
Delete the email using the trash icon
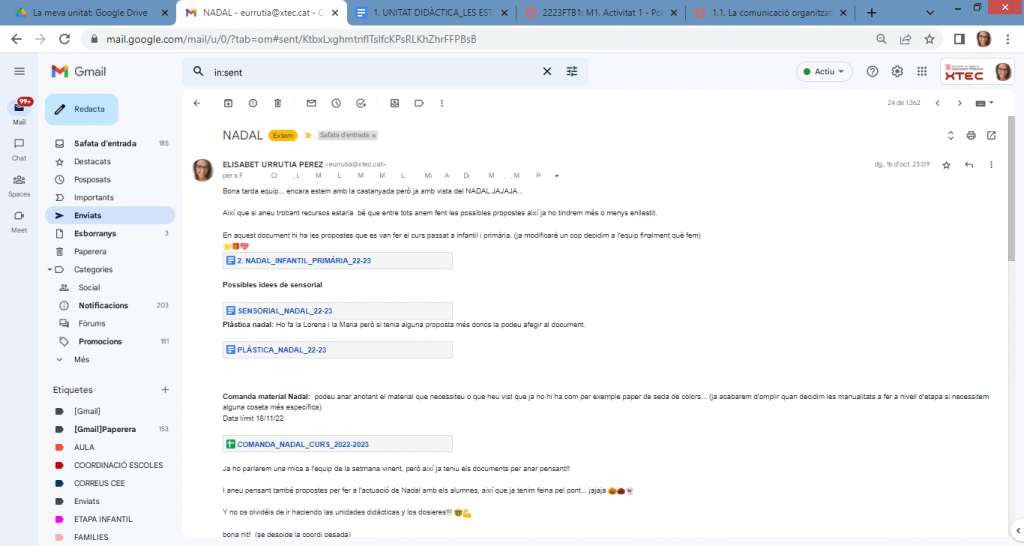[x=277, y=103]
